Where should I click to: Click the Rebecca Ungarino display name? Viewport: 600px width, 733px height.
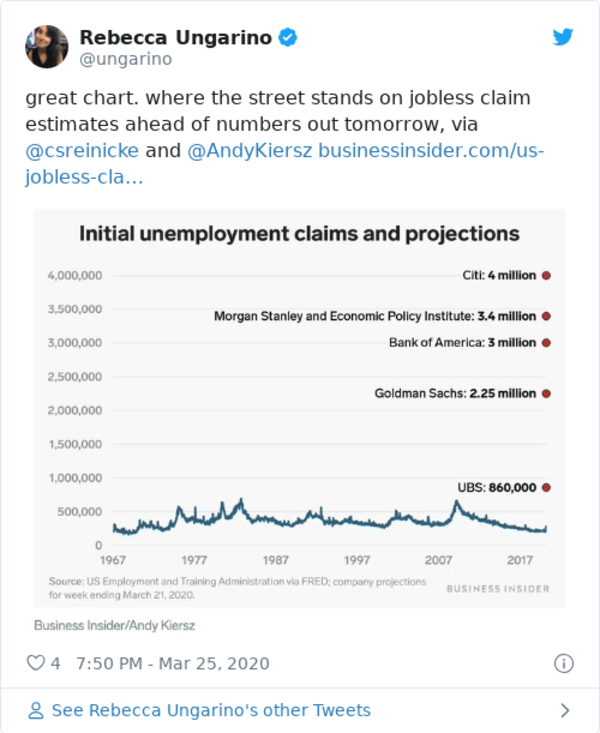[x=175, y=37]
